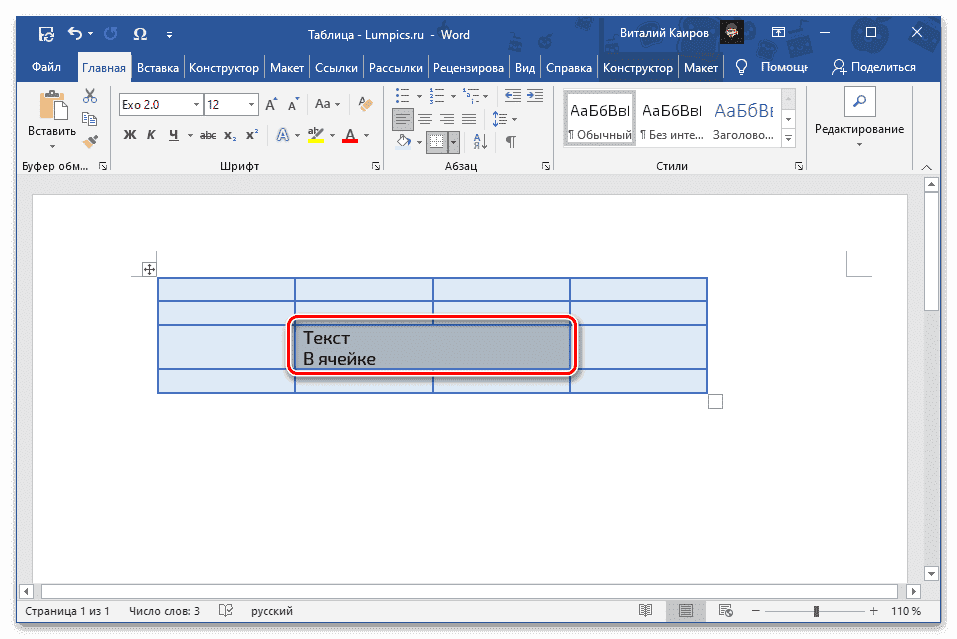Select the italic К formatting icon
The height and width of the screenshot is (639, 957).
pos(150,134)
